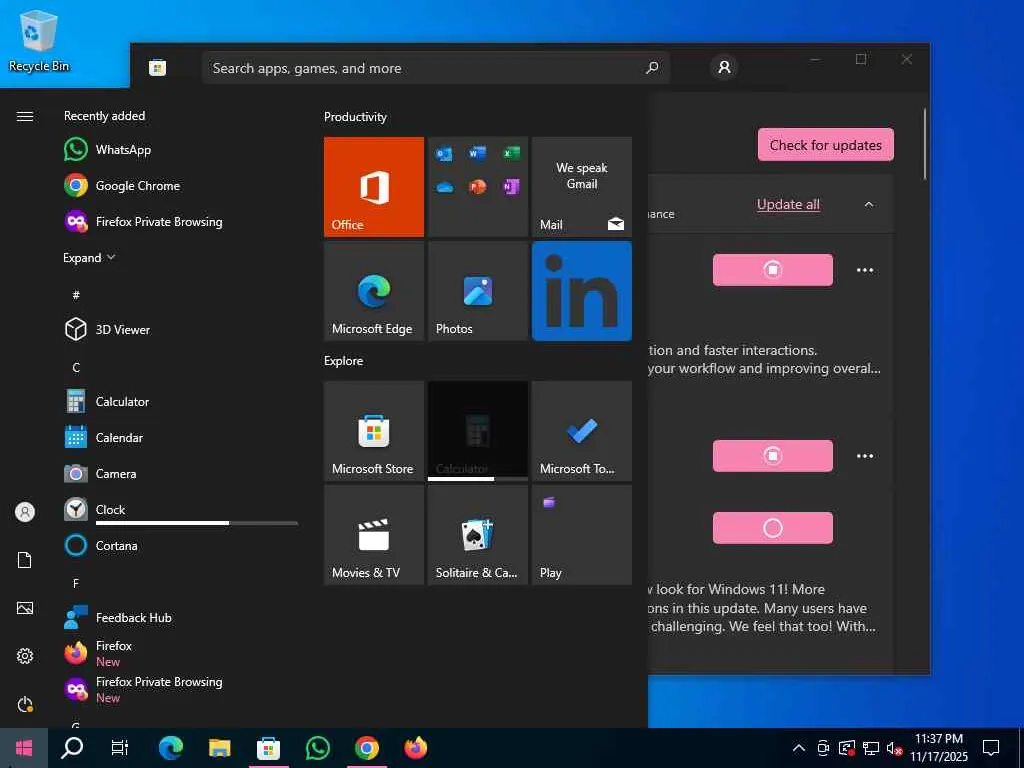Open more options for first update
Screen dimensions: 1024x768
click(x=865, y=270)
